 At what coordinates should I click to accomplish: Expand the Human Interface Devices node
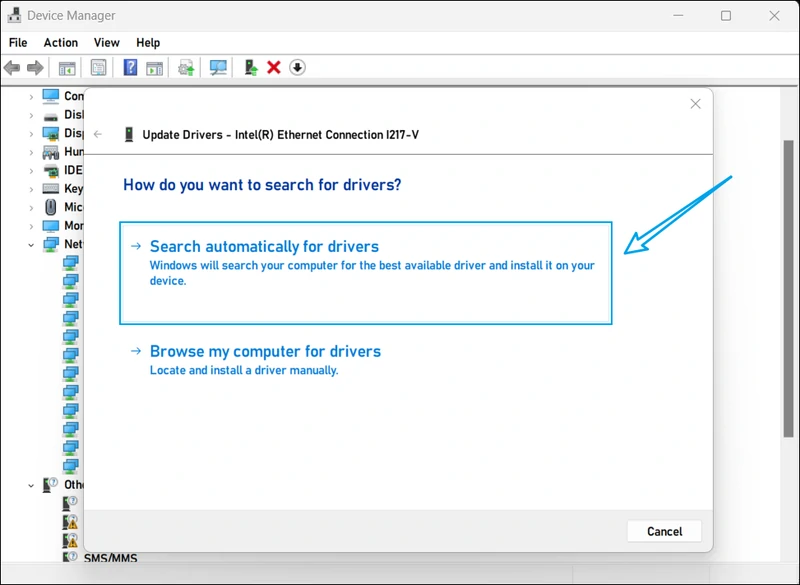(31, 152)
